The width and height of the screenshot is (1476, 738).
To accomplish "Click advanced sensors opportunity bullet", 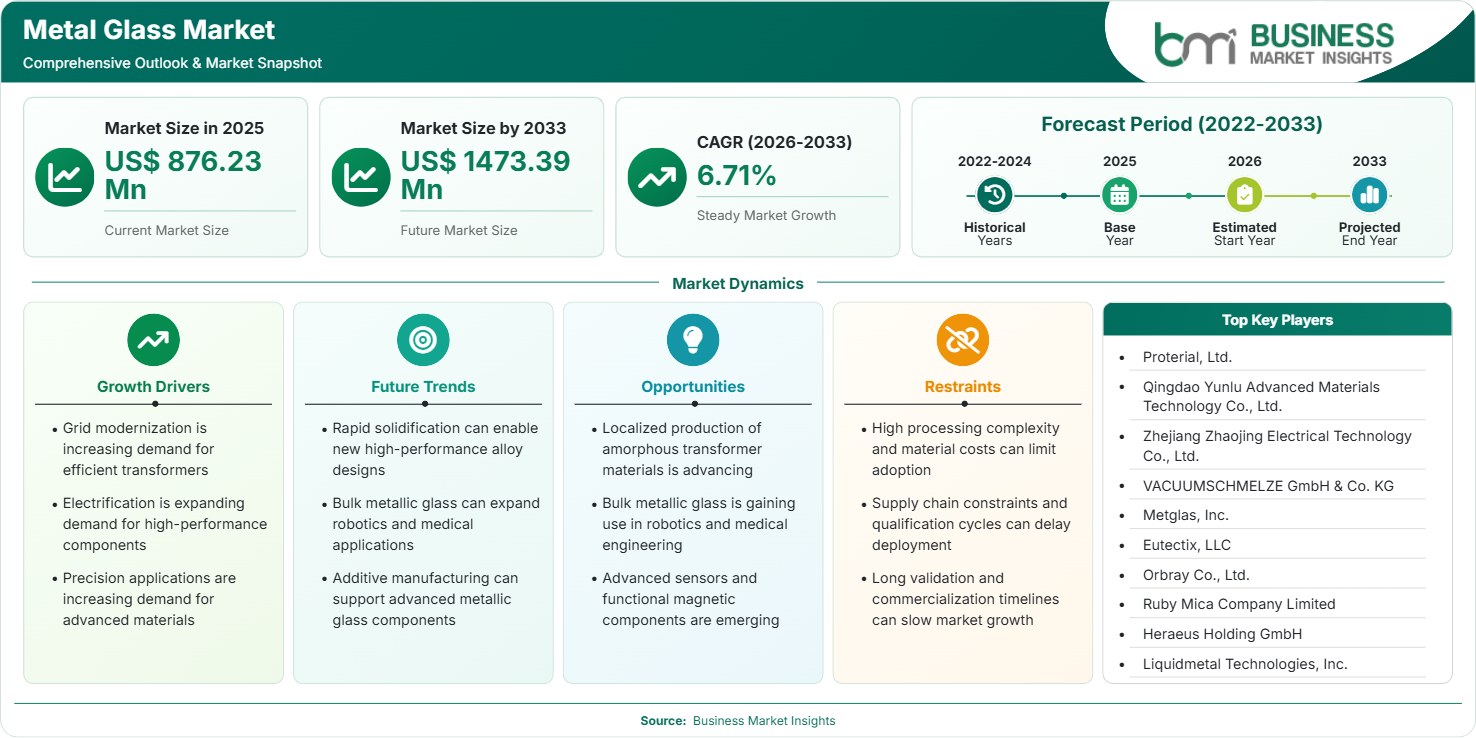I will (x=690, y=599).
